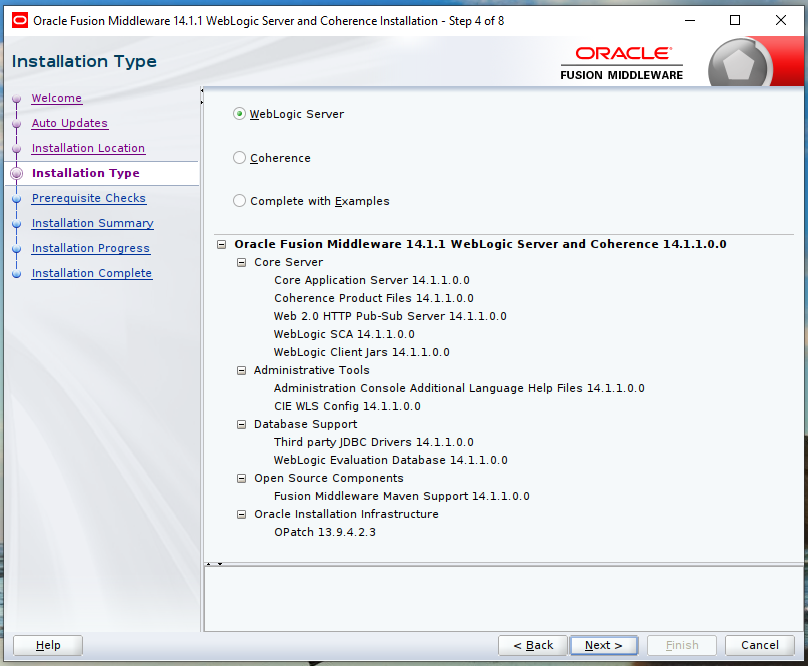This screenshot has height=666, width=808.
Task: Click the Prerequisite Checks step bullet icon
Action: [x=16, y=198]
